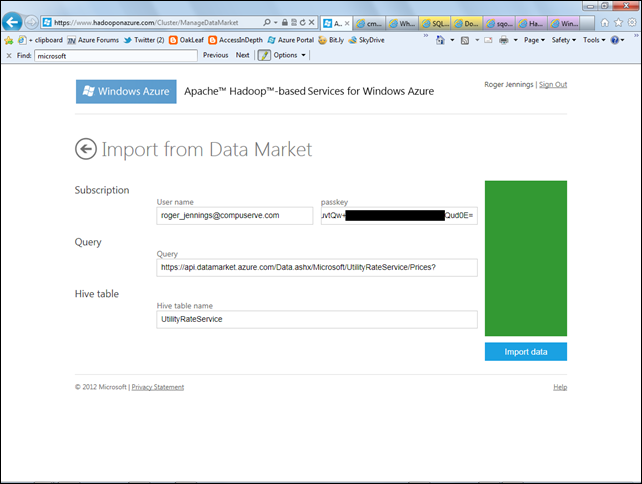Switch to the Win... tab
This screenshot has height=484, width=642.
click(x=564, y=23)
